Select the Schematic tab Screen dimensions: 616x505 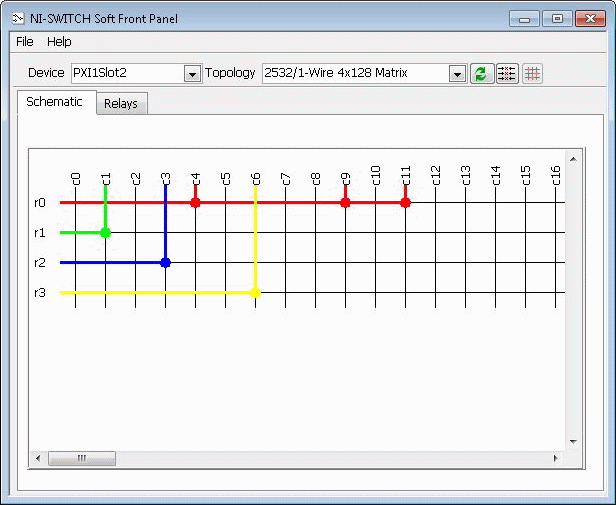(54, 102)
